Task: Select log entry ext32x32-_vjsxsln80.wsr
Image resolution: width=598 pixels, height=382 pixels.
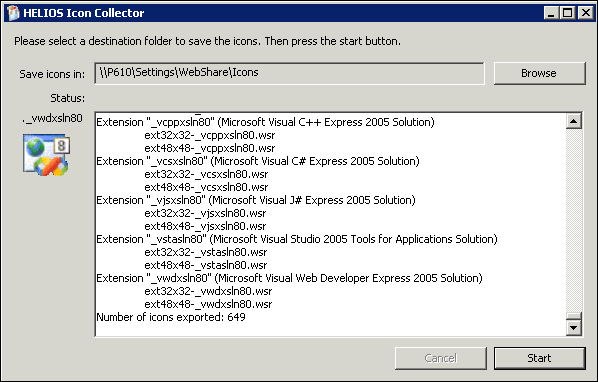Action: (x=205, y=213)
